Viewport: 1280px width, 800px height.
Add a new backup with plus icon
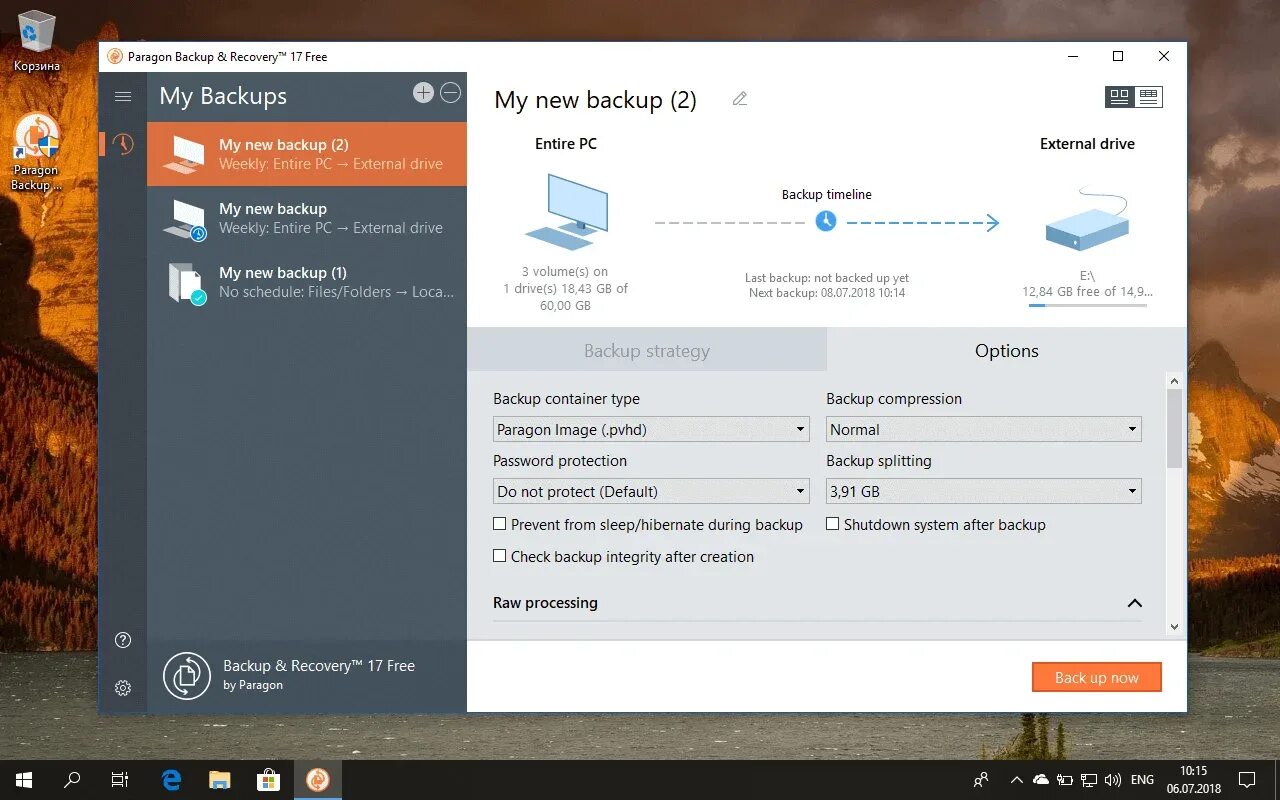point(423,93)
